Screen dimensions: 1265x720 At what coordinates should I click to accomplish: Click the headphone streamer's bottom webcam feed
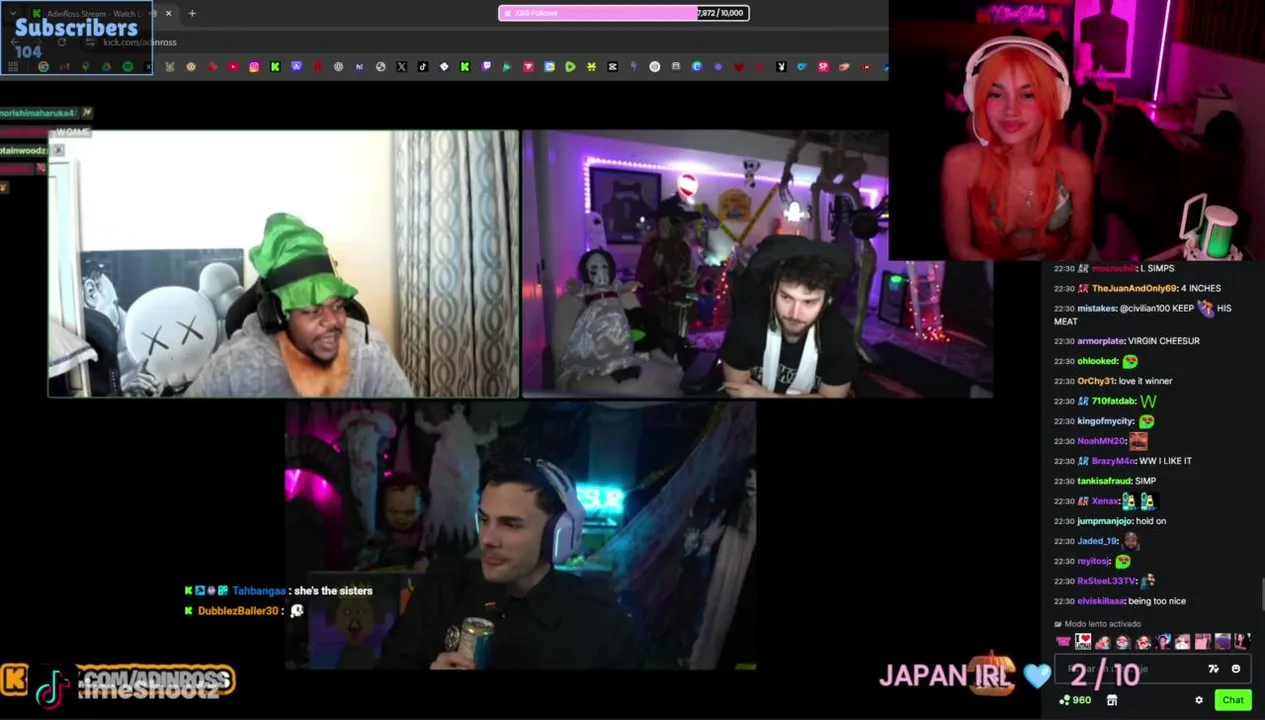tap(520, 535)
